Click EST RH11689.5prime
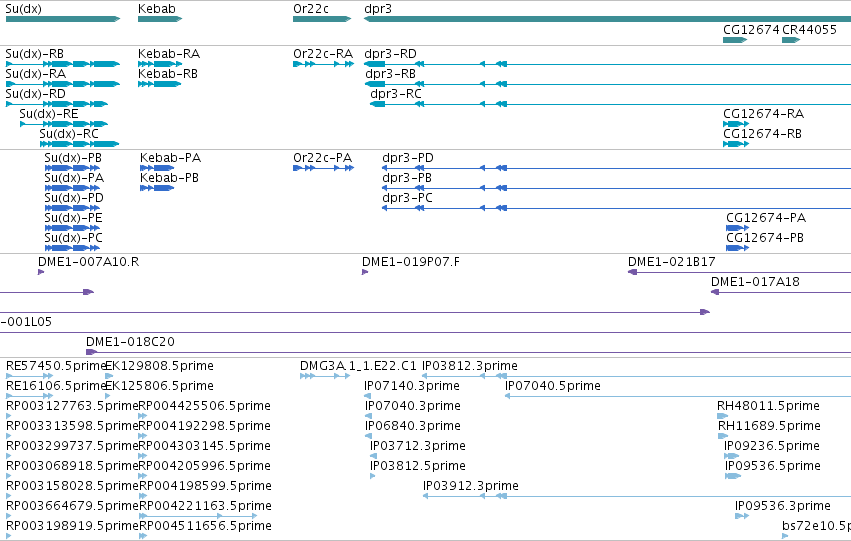The width and height of the screenshot is (851, 541). pos(723,436)
